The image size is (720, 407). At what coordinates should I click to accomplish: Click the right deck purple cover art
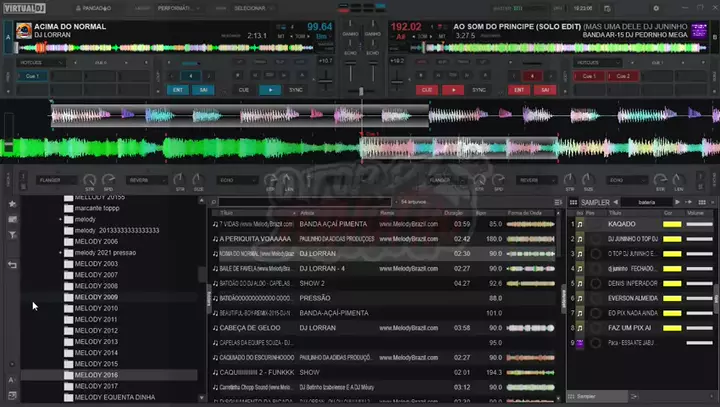699,31
